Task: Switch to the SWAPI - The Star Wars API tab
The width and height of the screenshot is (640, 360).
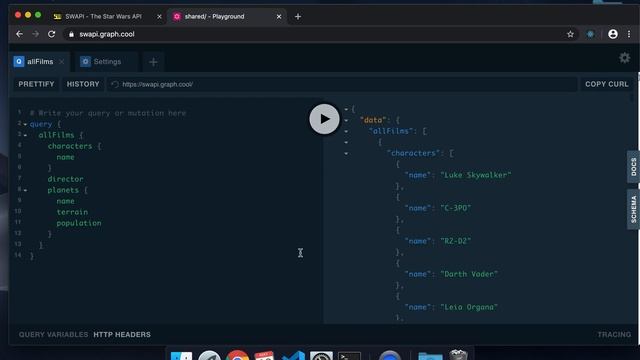Action: click(103, 17)
